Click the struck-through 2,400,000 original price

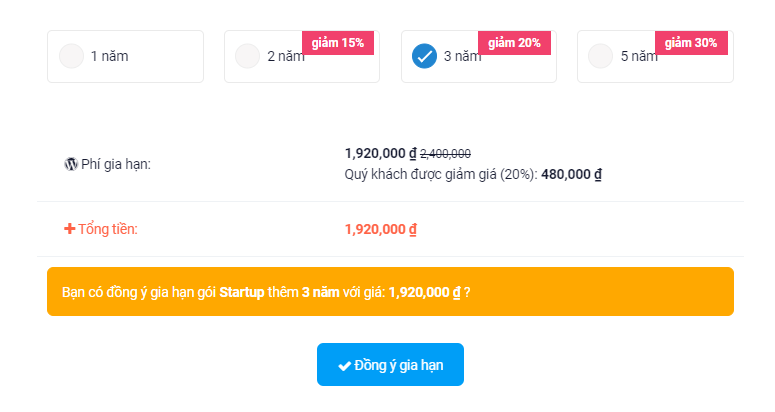click(x=445, y=154)
